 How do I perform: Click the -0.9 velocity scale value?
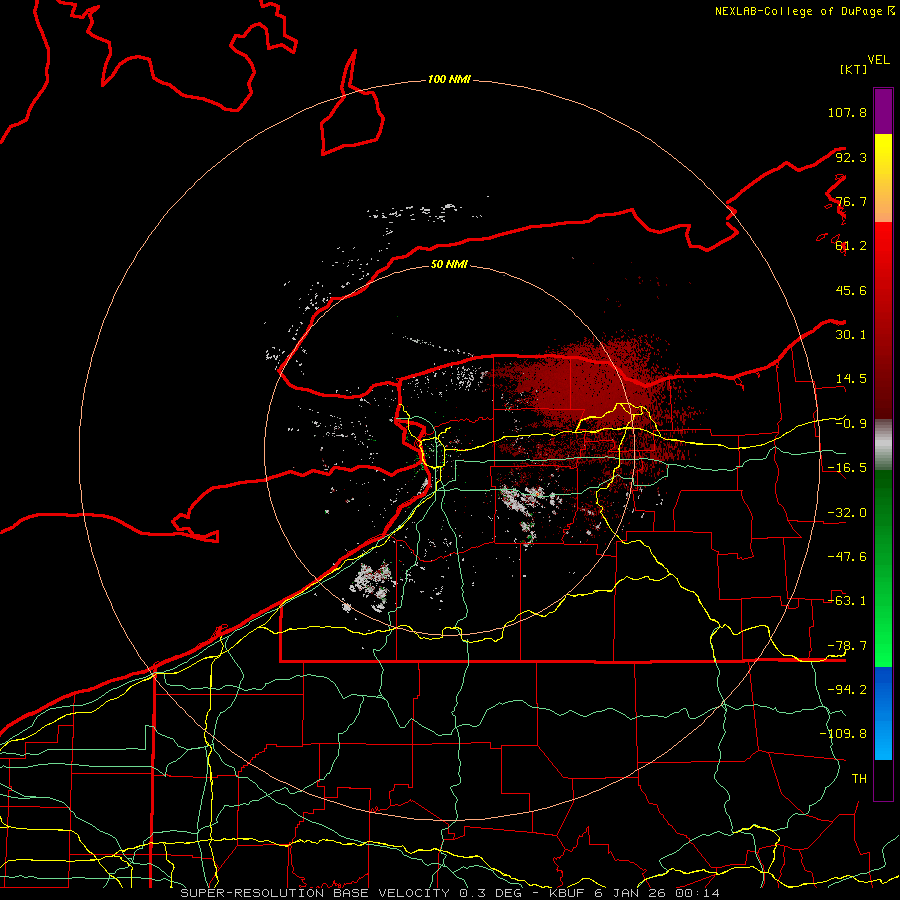(851, 424)
